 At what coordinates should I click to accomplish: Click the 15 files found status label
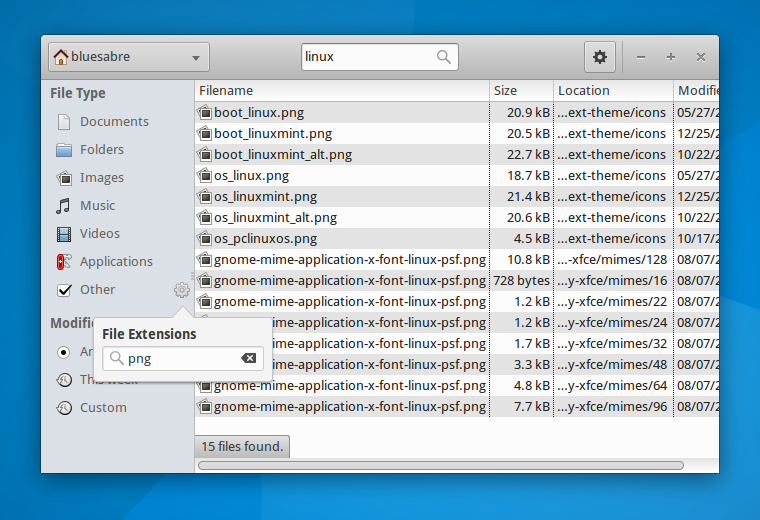[242, 446]
